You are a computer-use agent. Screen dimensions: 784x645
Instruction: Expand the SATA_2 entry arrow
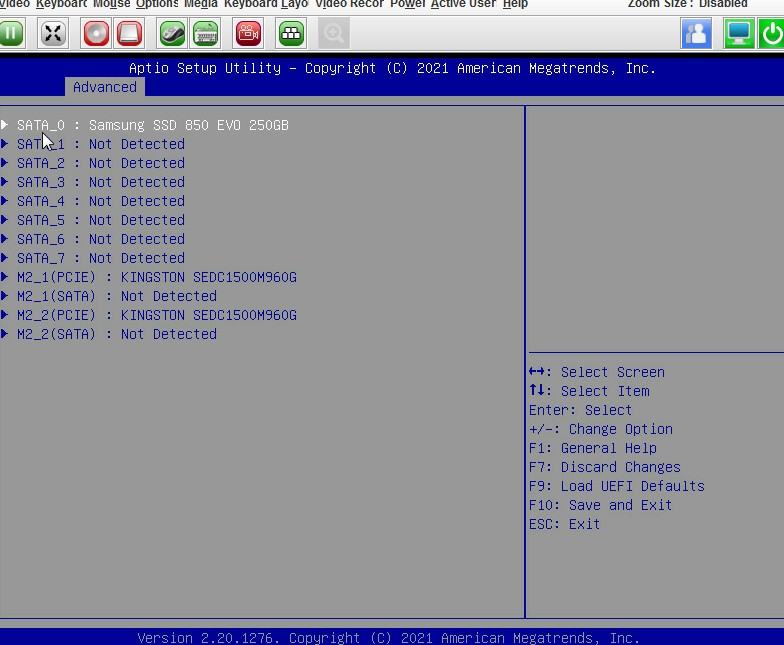point(4,162)
